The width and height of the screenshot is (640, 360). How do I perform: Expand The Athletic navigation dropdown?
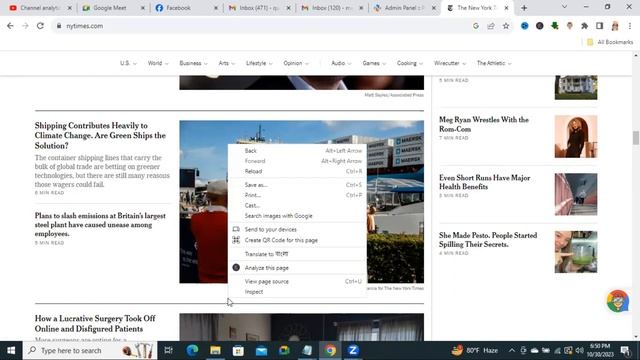[494, 63]
